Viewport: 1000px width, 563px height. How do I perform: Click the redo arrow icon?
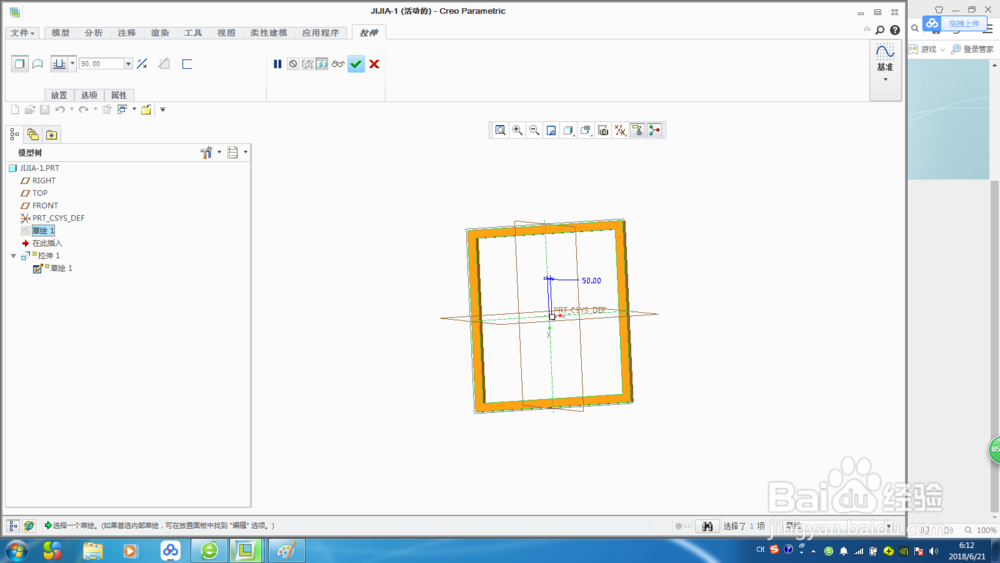tap(84, 110)
